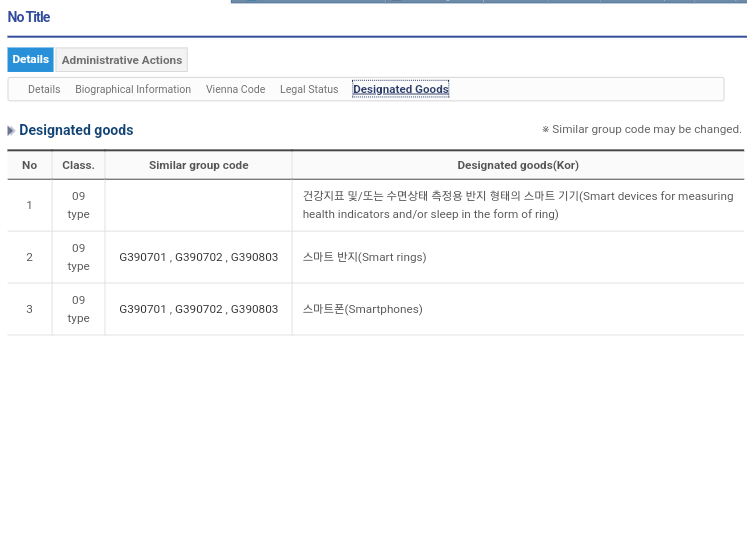The width and height of the screenshot is (747, 548).
Task: Click similar group codes in Smartphones row
Action: click(198, 310)
